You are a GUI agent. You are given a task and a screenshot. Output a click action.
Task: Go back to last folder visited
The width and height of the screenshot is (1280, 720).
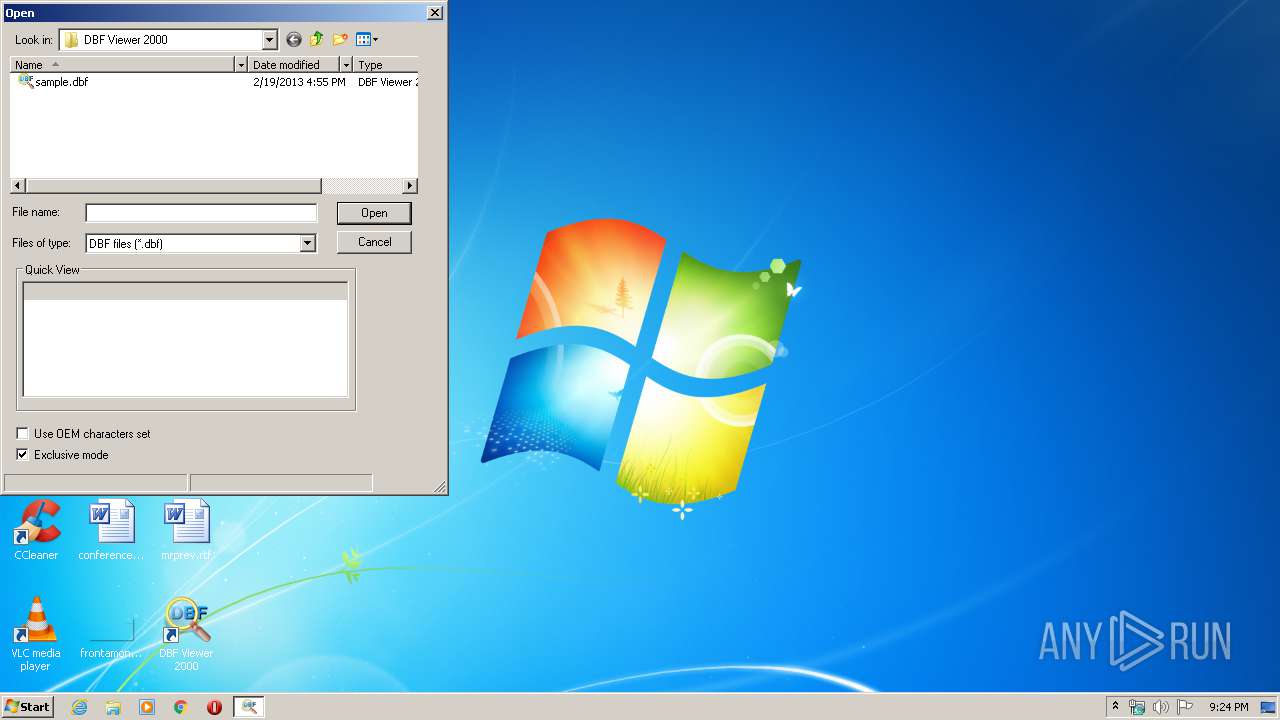(x=293, y=40)
